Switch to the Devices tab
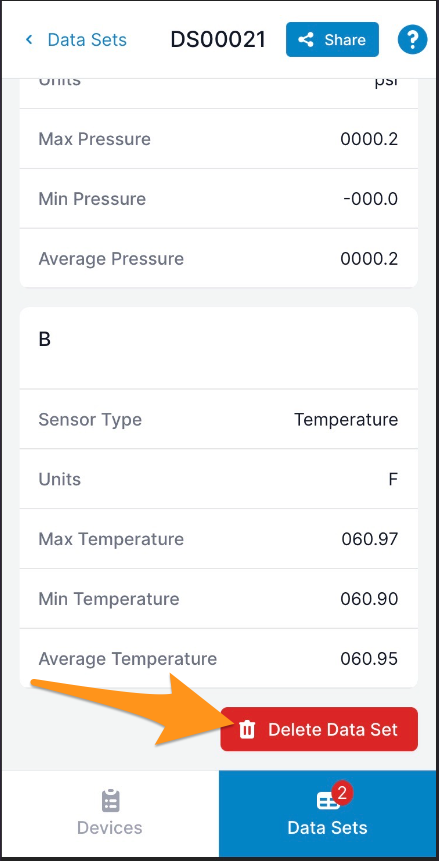Image resolution: width=439 pixels, height=861 pixels. tap(110, 813)
